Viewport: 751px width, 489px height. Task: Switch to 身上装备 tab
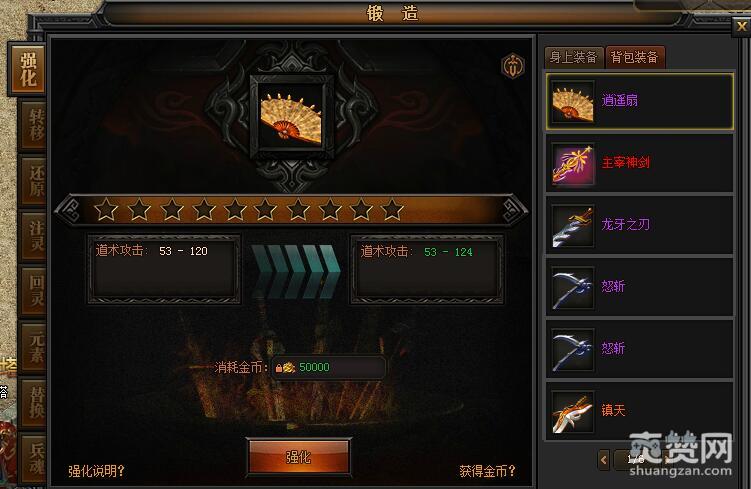click(573, 57)
